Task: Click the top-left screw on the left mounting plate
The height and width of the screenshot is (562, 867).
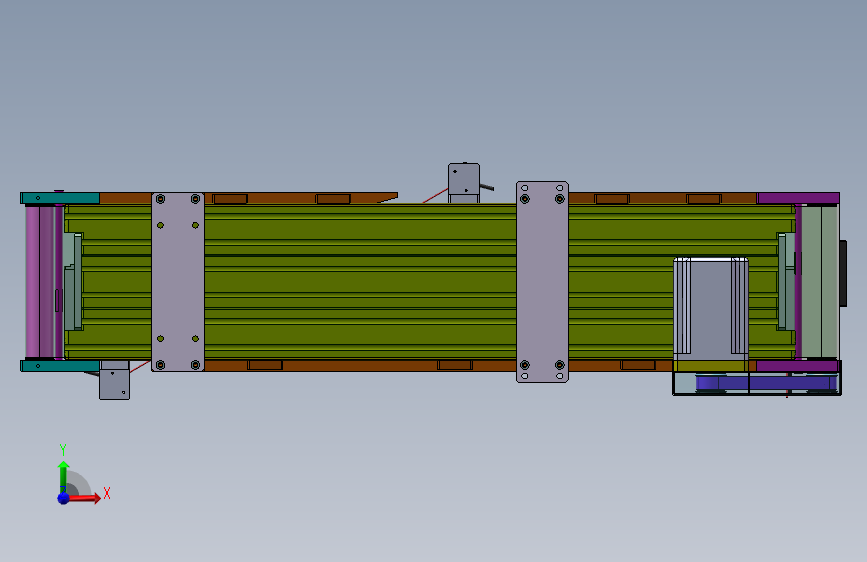Action: pos(160,199)
